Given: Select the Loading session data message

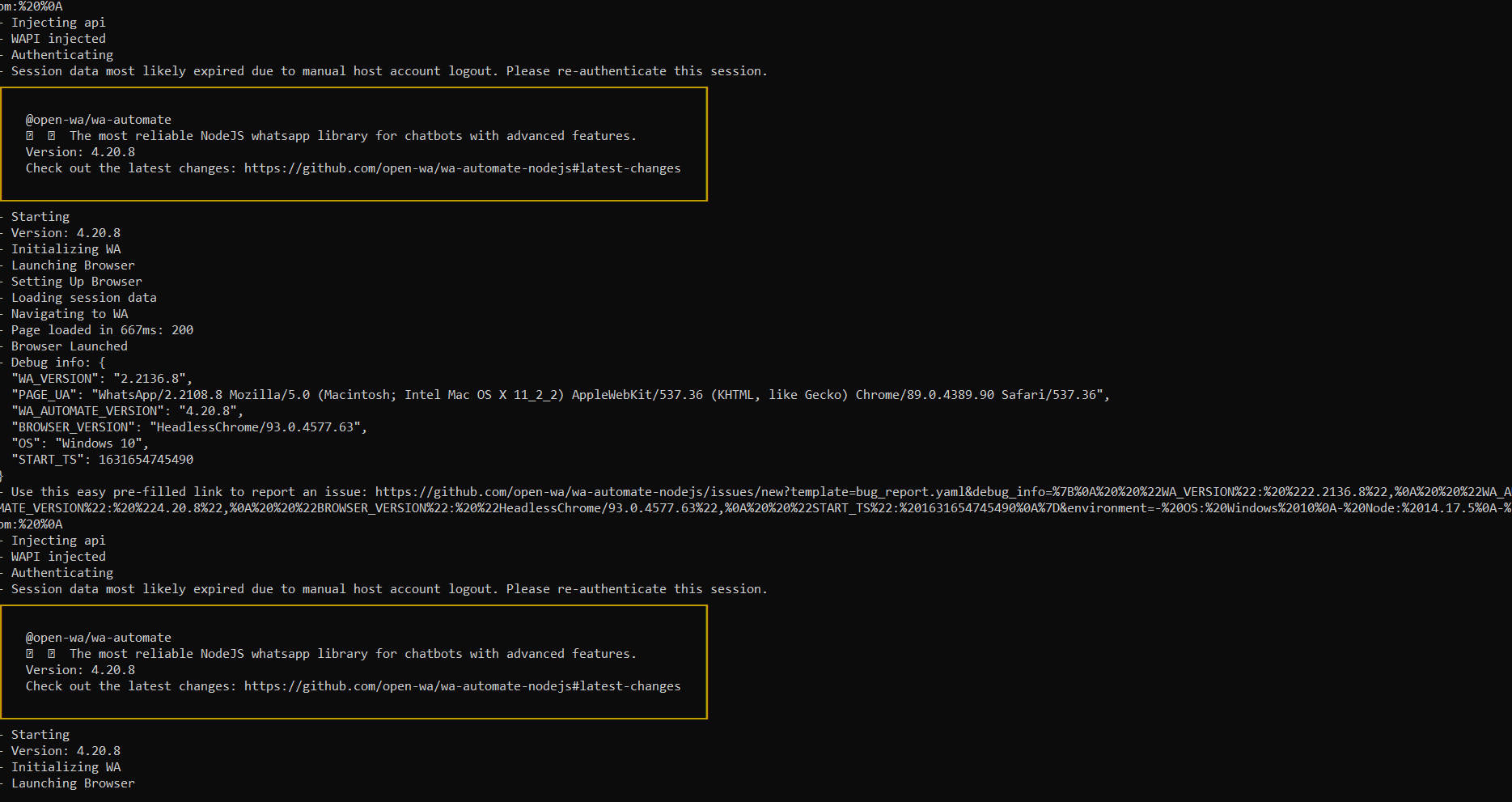Looking at the screenshot, I should [x=84, y=297].
